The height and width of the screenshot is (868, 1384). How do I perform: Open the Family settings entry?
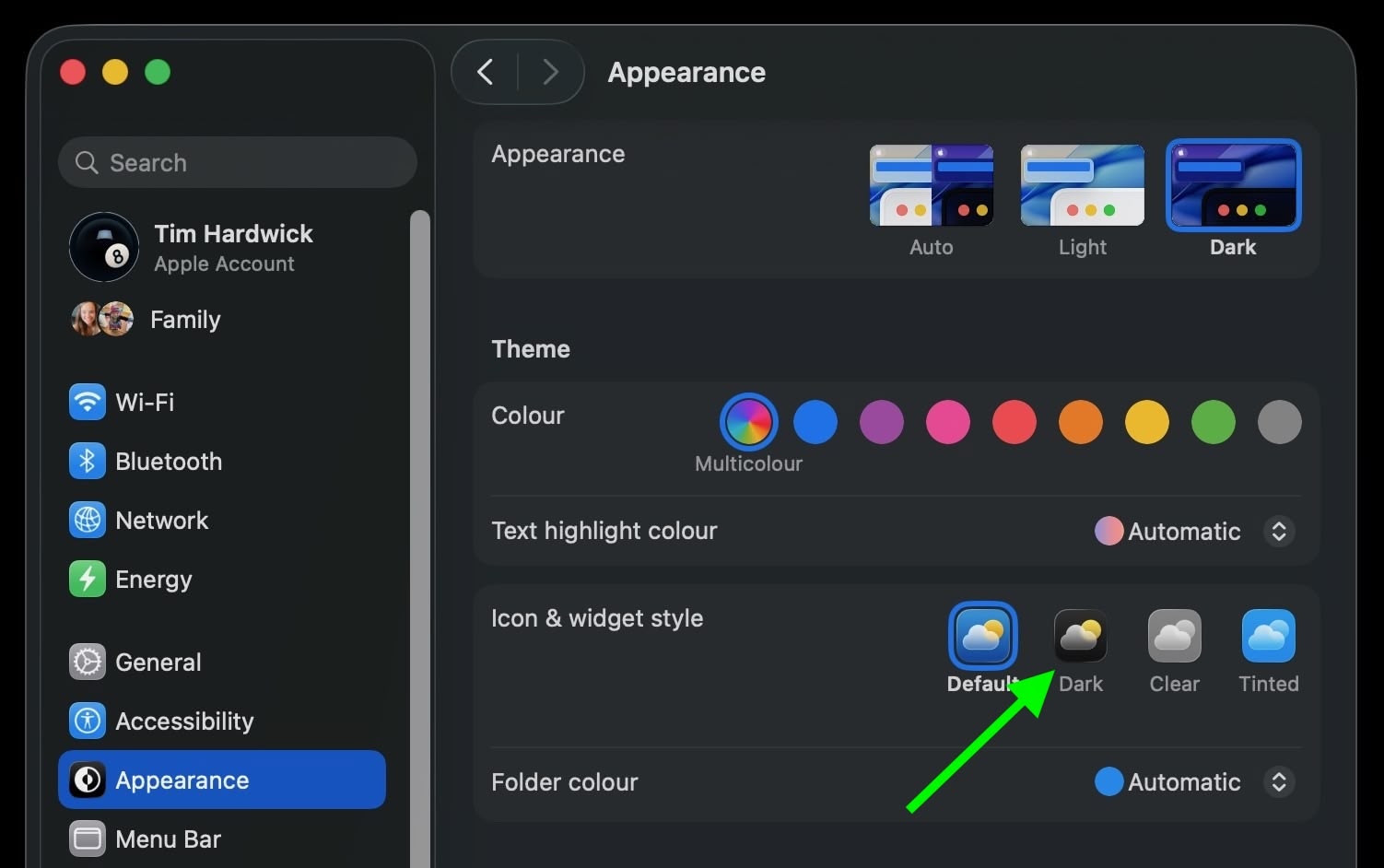[x=222, y=319]
